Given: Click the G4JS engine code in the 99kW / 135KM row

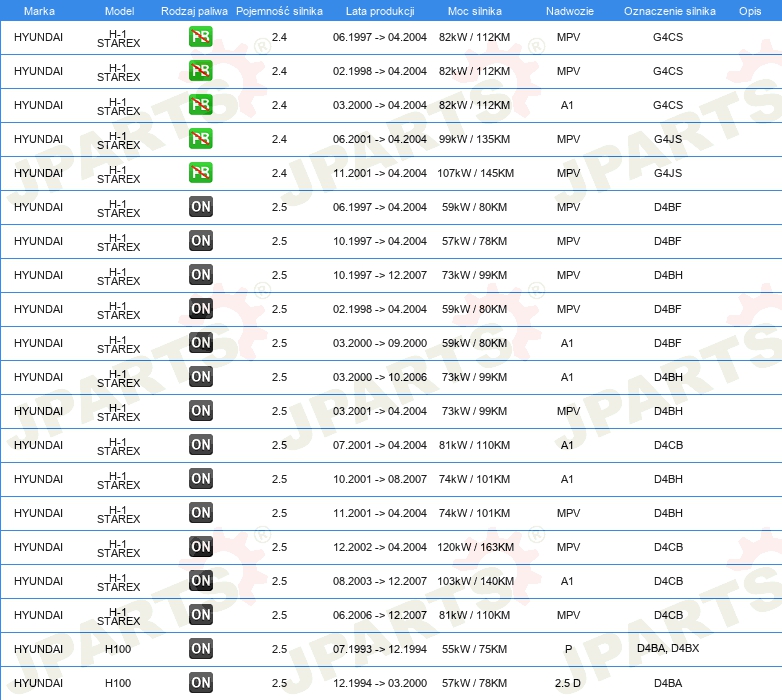Looking at the screenshot, I should pos(668,139).
